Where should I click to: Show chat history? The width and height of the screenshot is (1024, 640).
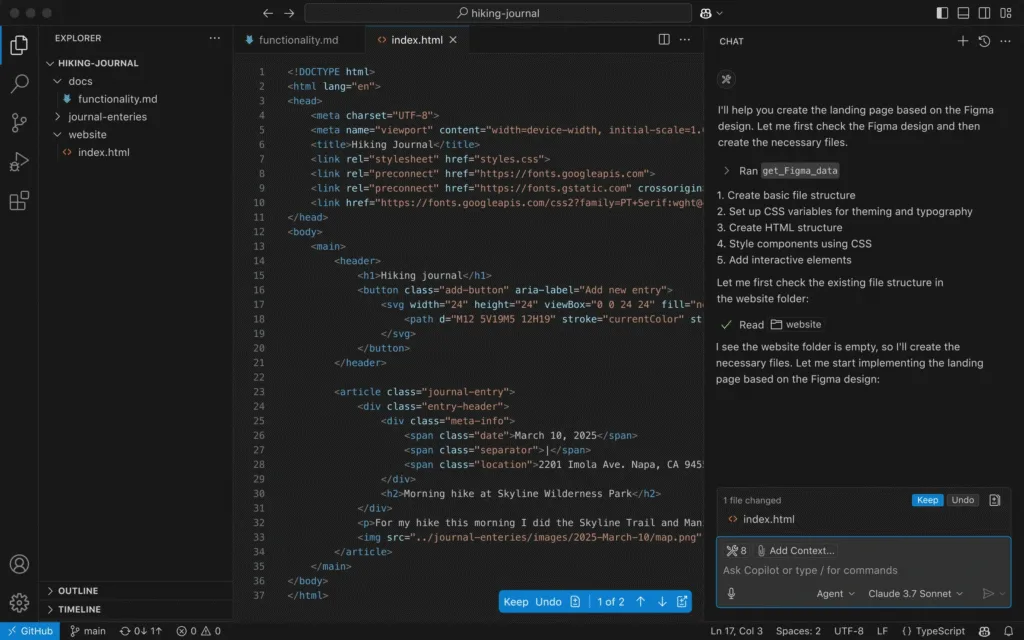tap(984, 41)
